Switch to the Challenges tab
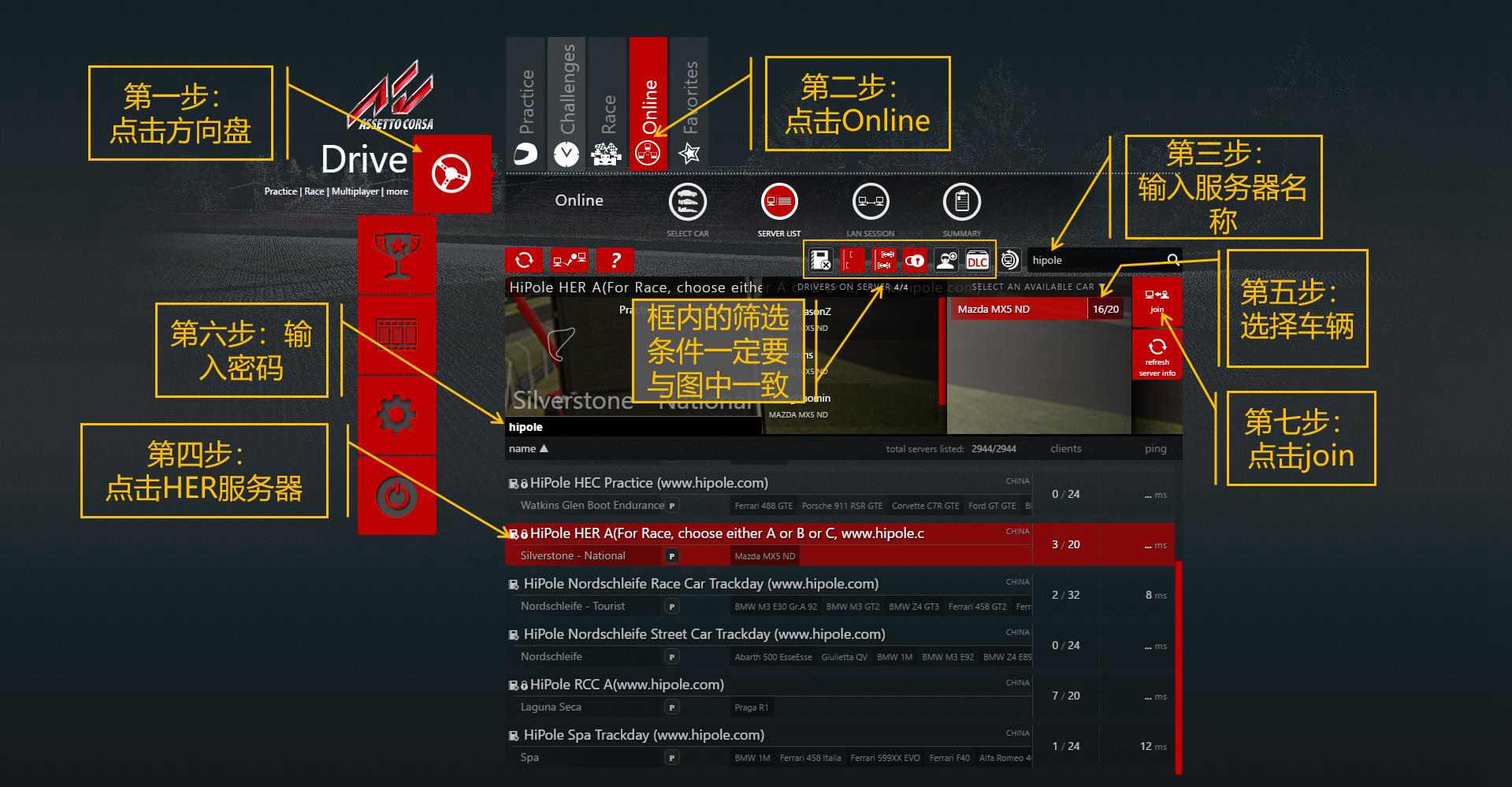Viewport: 1512px width, 787px height. (567, 103)
